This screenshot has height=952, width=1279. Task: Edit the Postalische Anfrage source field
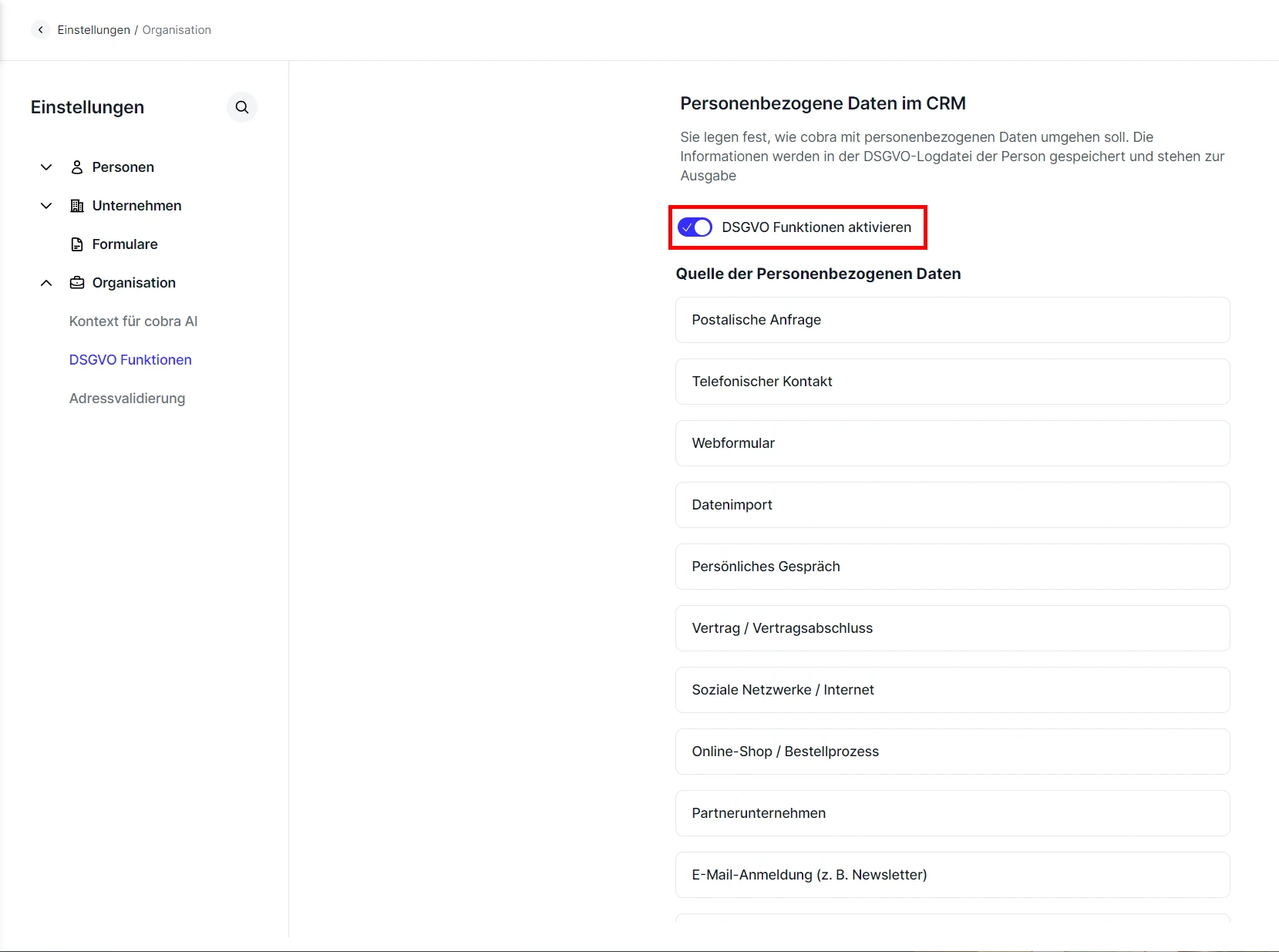click(x=952, y=320)
